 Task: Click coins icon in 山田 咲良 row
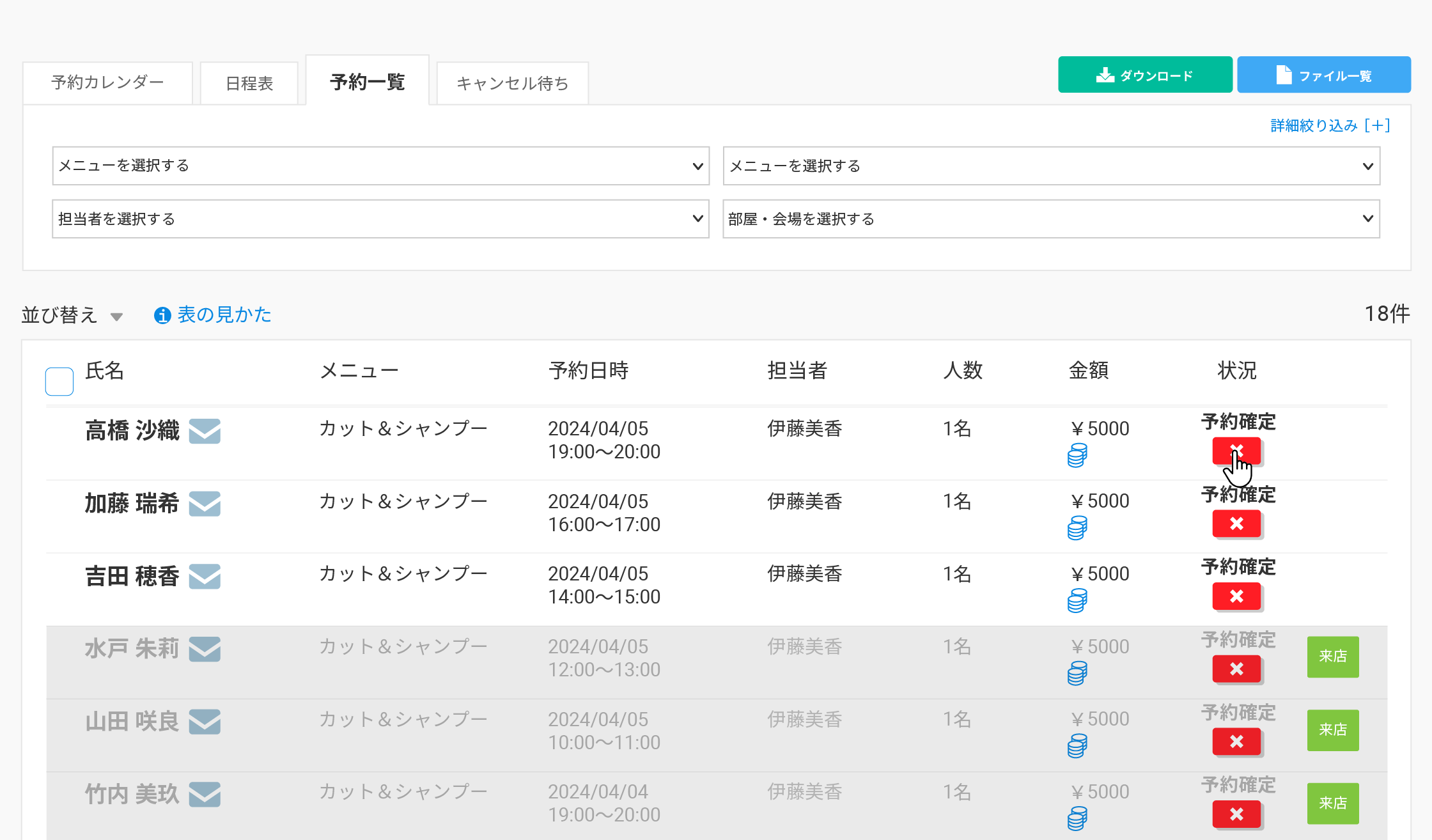click(1077, 746)
